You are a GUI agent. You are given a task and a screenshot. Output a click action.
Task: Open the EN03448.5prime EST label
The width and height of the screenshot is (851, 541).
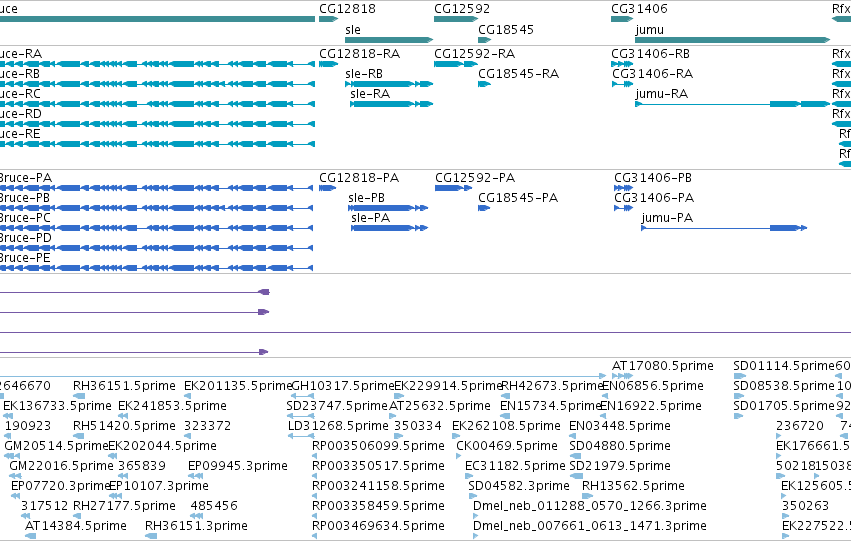[x=620, y=426]
